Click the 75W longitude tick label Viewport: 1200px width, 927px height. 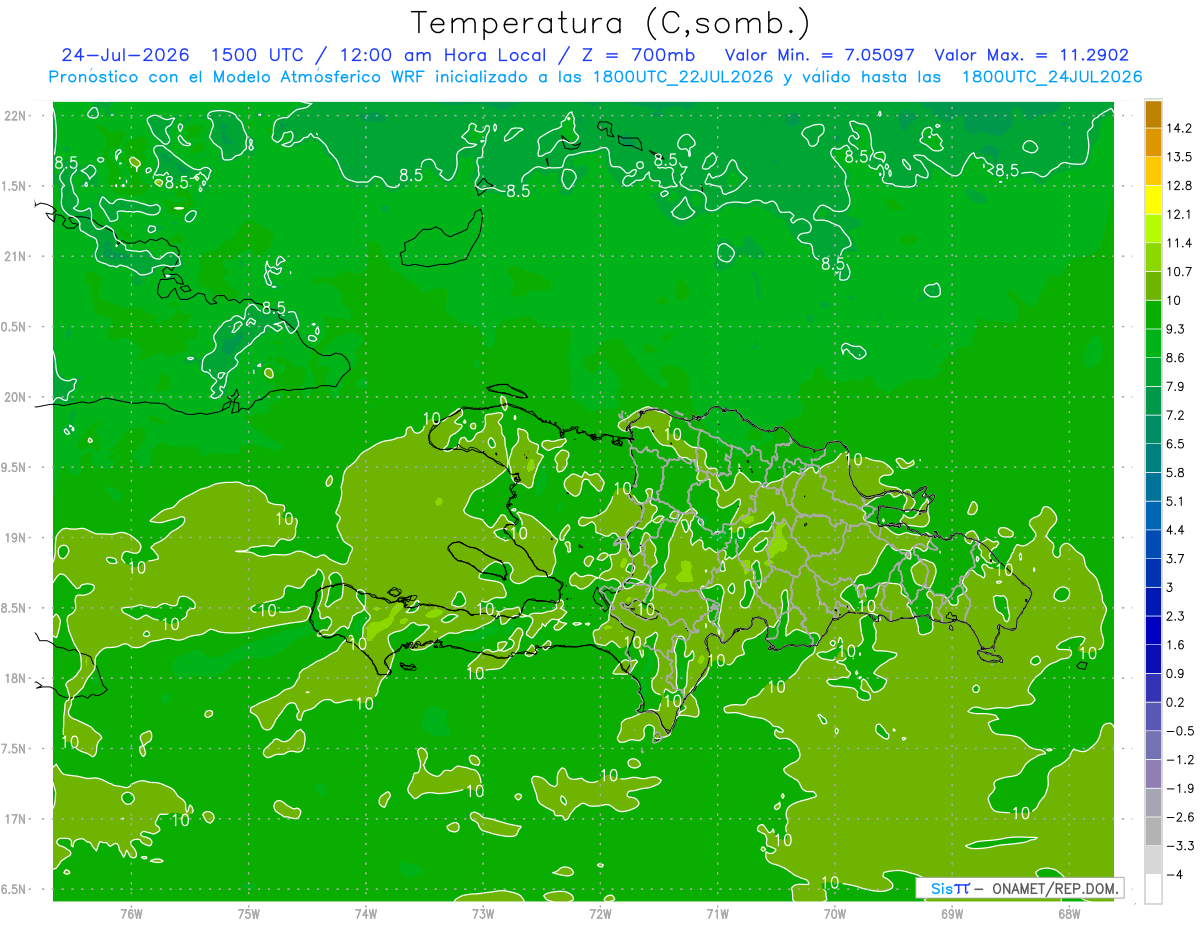point(249,913)
